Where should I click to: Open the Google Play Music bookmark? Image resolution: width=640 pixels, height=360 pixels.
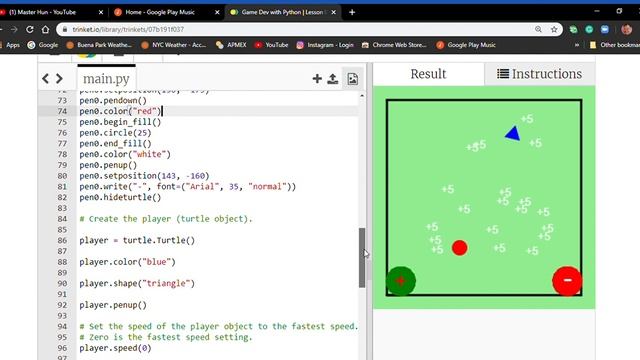coord(466,45)
